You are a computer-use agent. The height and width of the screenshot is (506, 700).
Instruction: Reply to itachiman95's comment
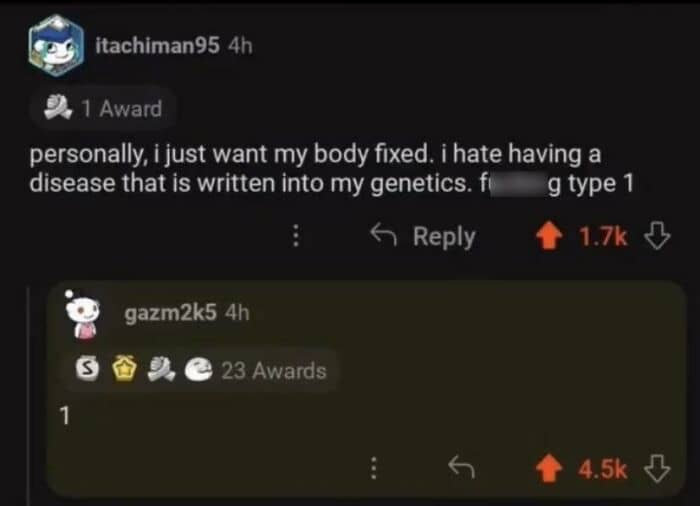[423, 236]
